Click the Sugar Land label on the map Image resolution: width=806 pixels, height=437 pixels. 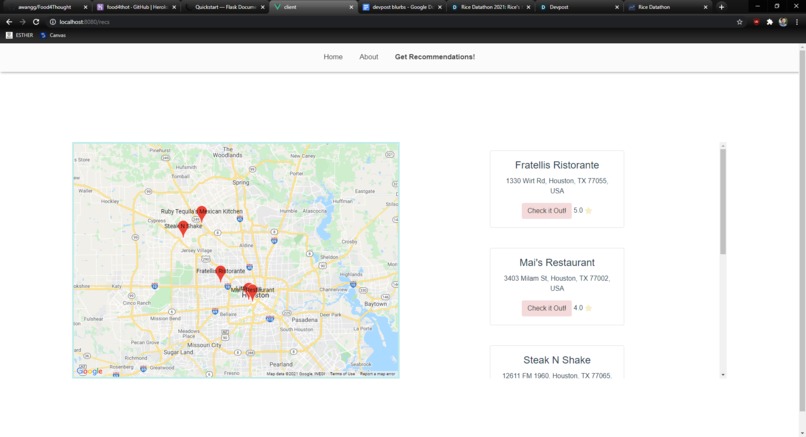tap(178, 352)
